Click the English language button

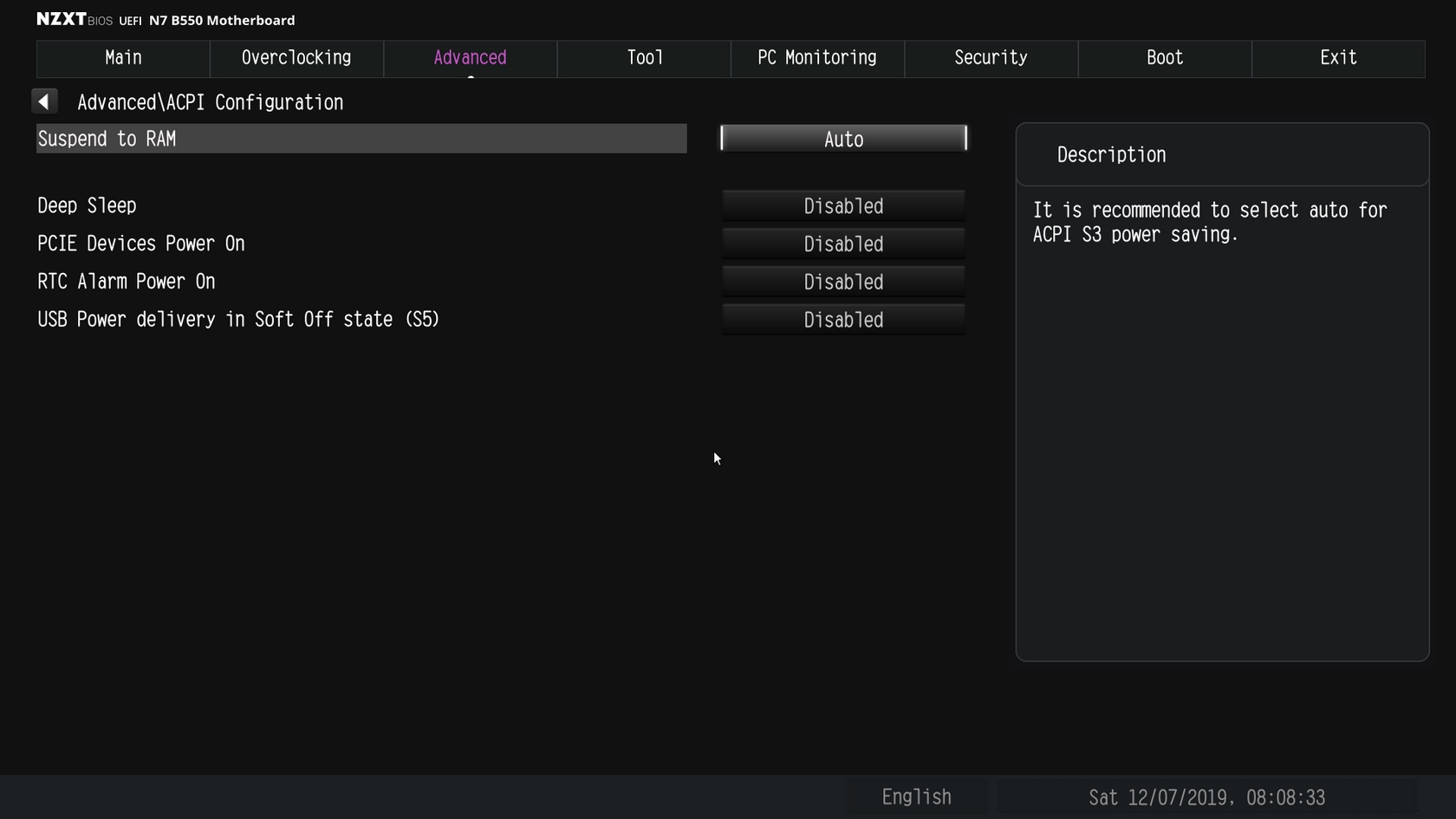(917, 797)
